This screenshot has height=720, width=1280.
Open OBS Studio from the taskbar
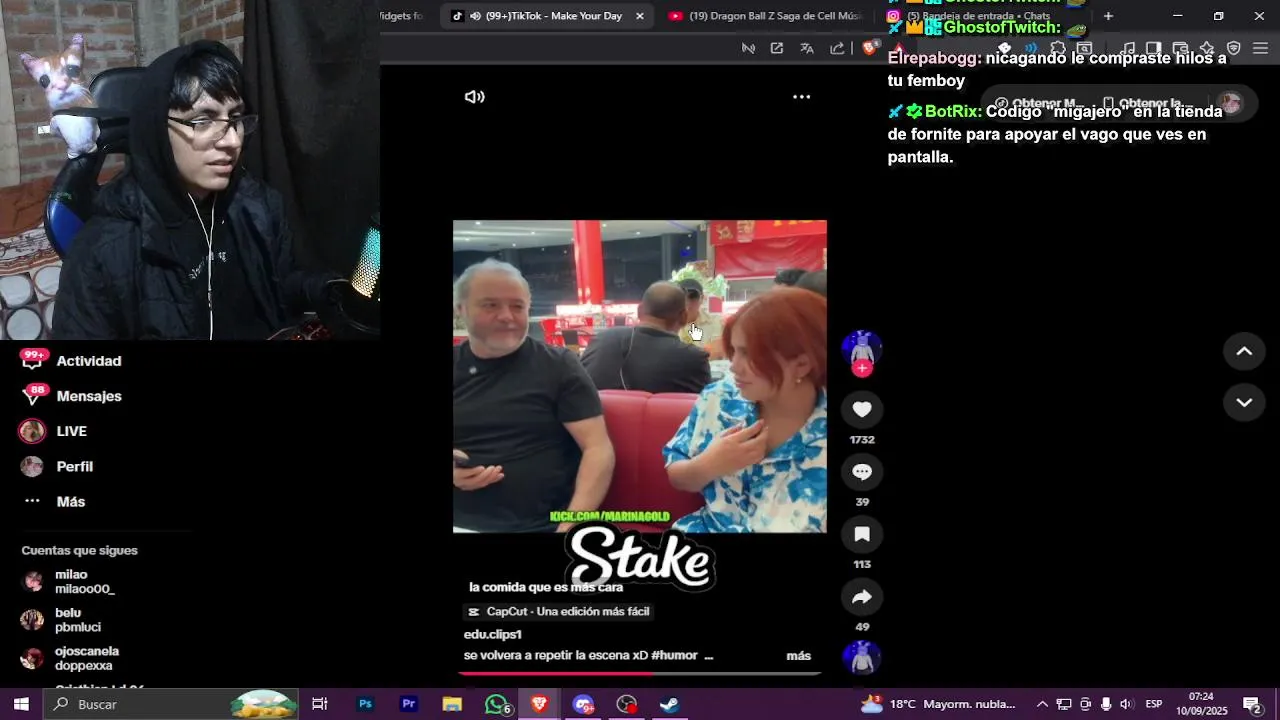(x=626, y=704)
